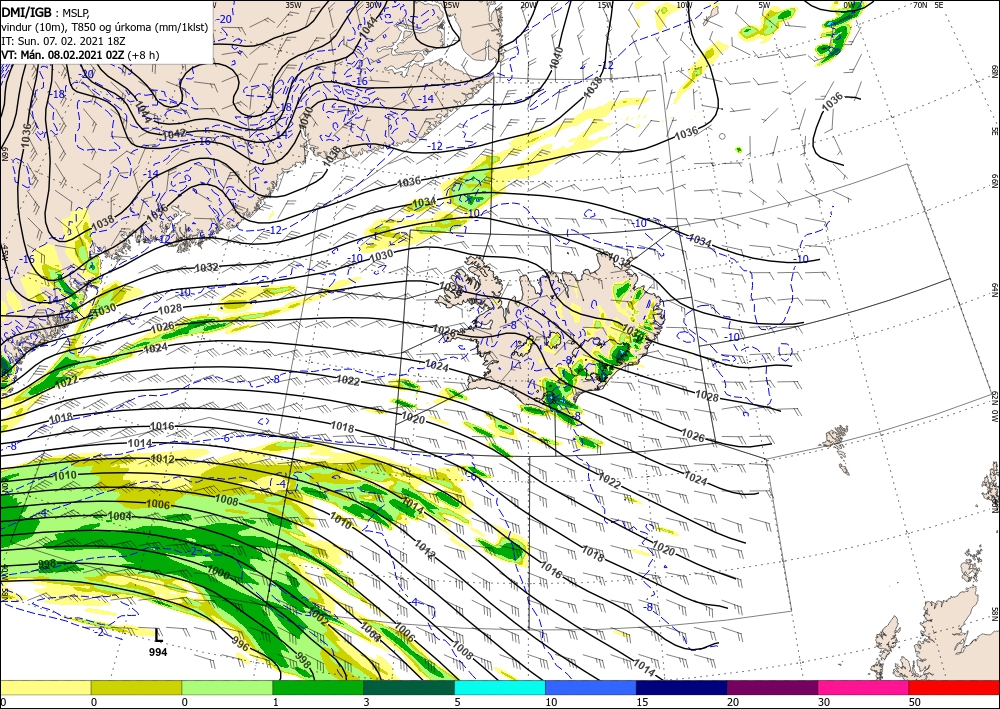Image resolution: width=1000 pixels, height=709 pixels.
Task: Click the legend value '30'
Action: pyautogui.click(x=823, y=702)
